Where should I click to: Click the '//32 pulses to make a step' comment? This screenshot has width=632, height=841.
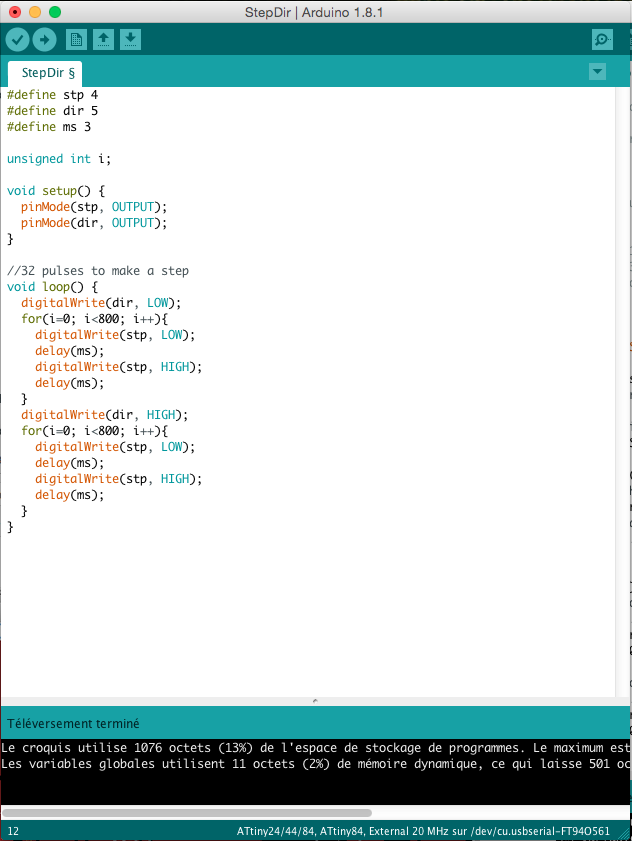tap(98, 271)
